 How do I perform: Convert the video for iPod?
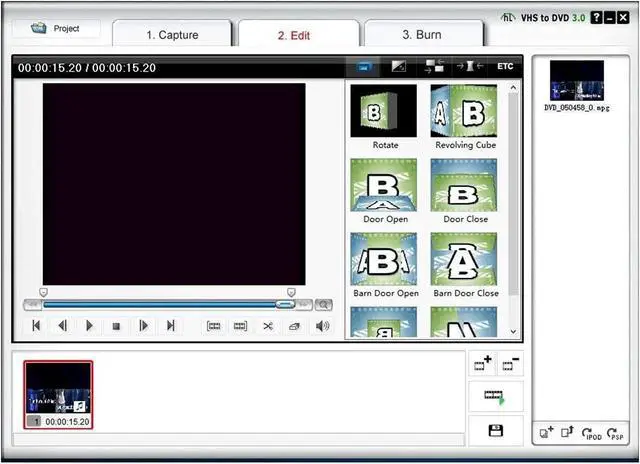(591, 433)
